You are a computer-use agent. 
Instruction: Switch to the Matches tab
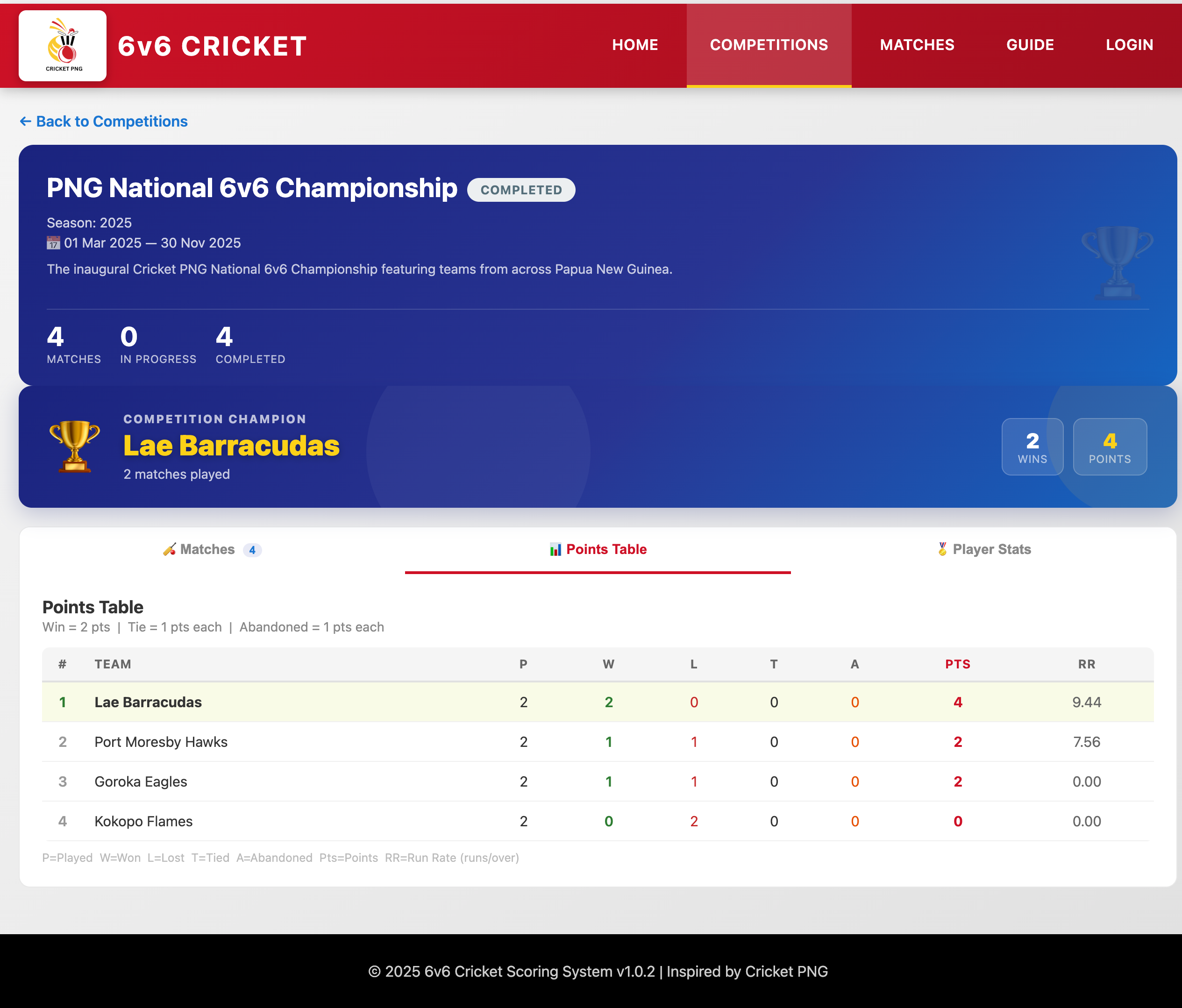click(207, 549)
